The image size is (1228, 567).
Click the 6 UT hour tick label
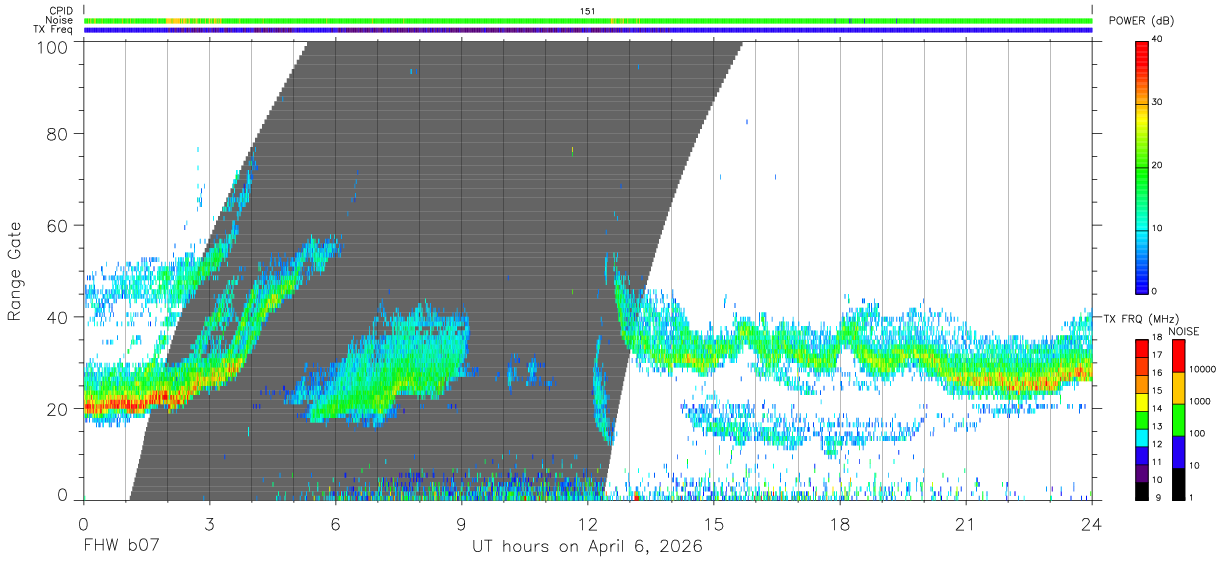335,524
